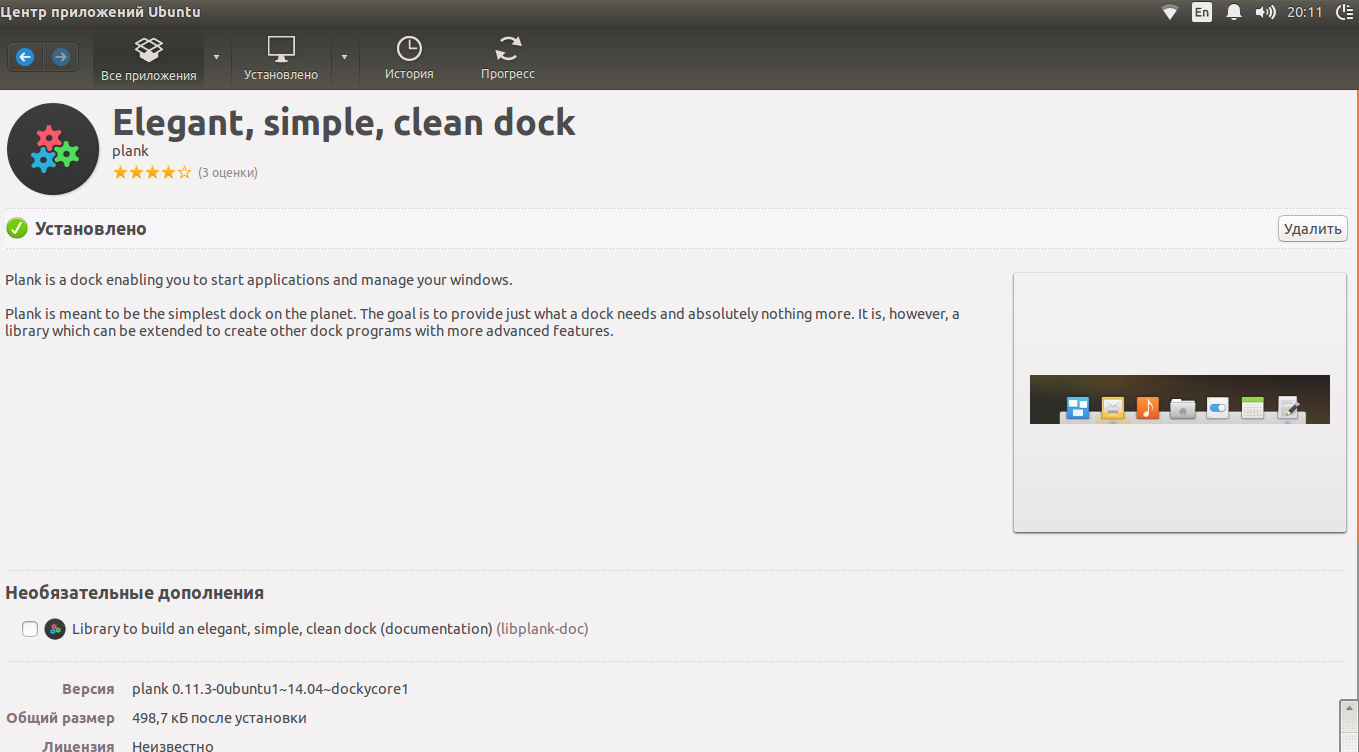
Task: Go back with the blue left arrow
Action: (x=25, y=57)
